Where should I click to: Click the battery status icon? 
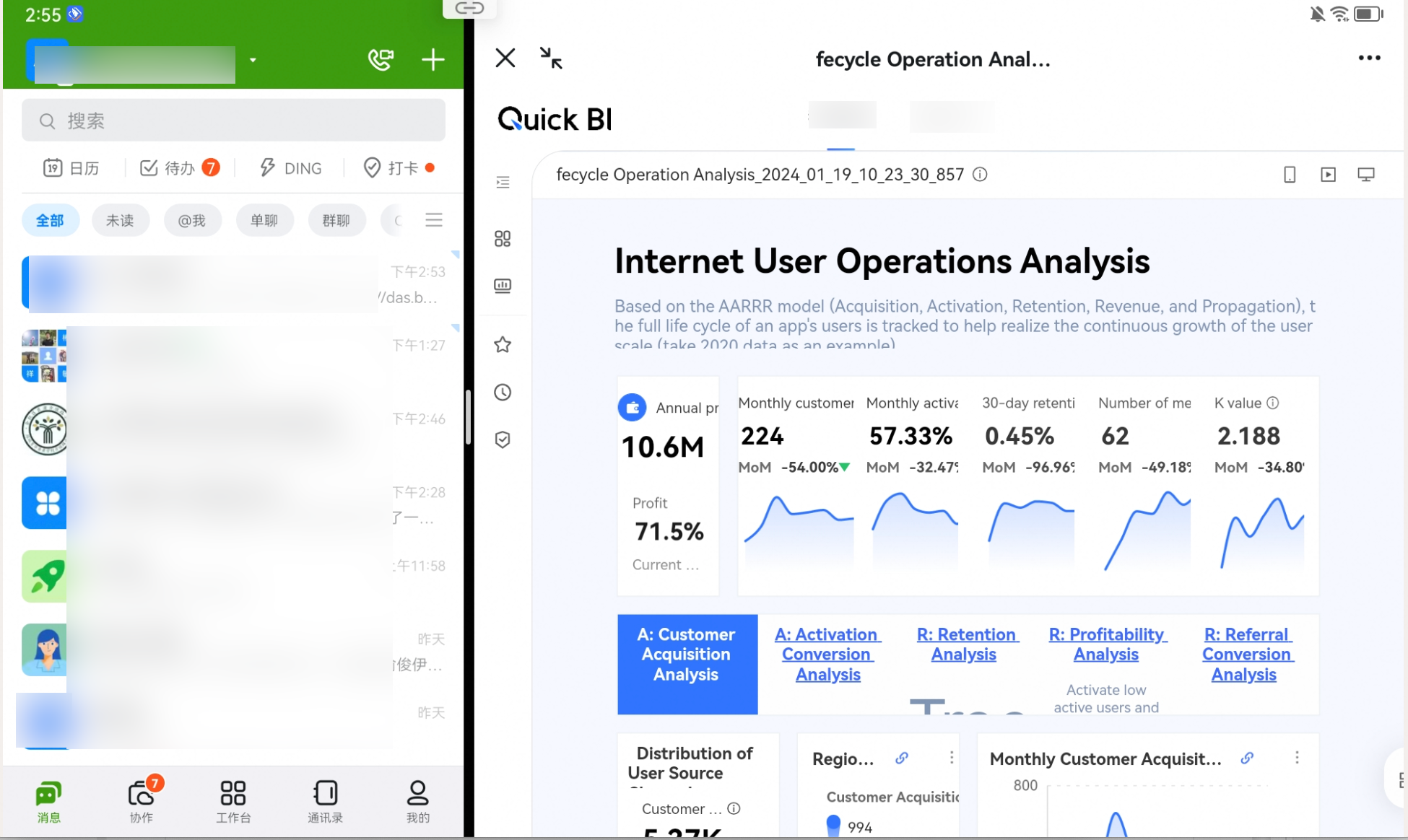1368,14
